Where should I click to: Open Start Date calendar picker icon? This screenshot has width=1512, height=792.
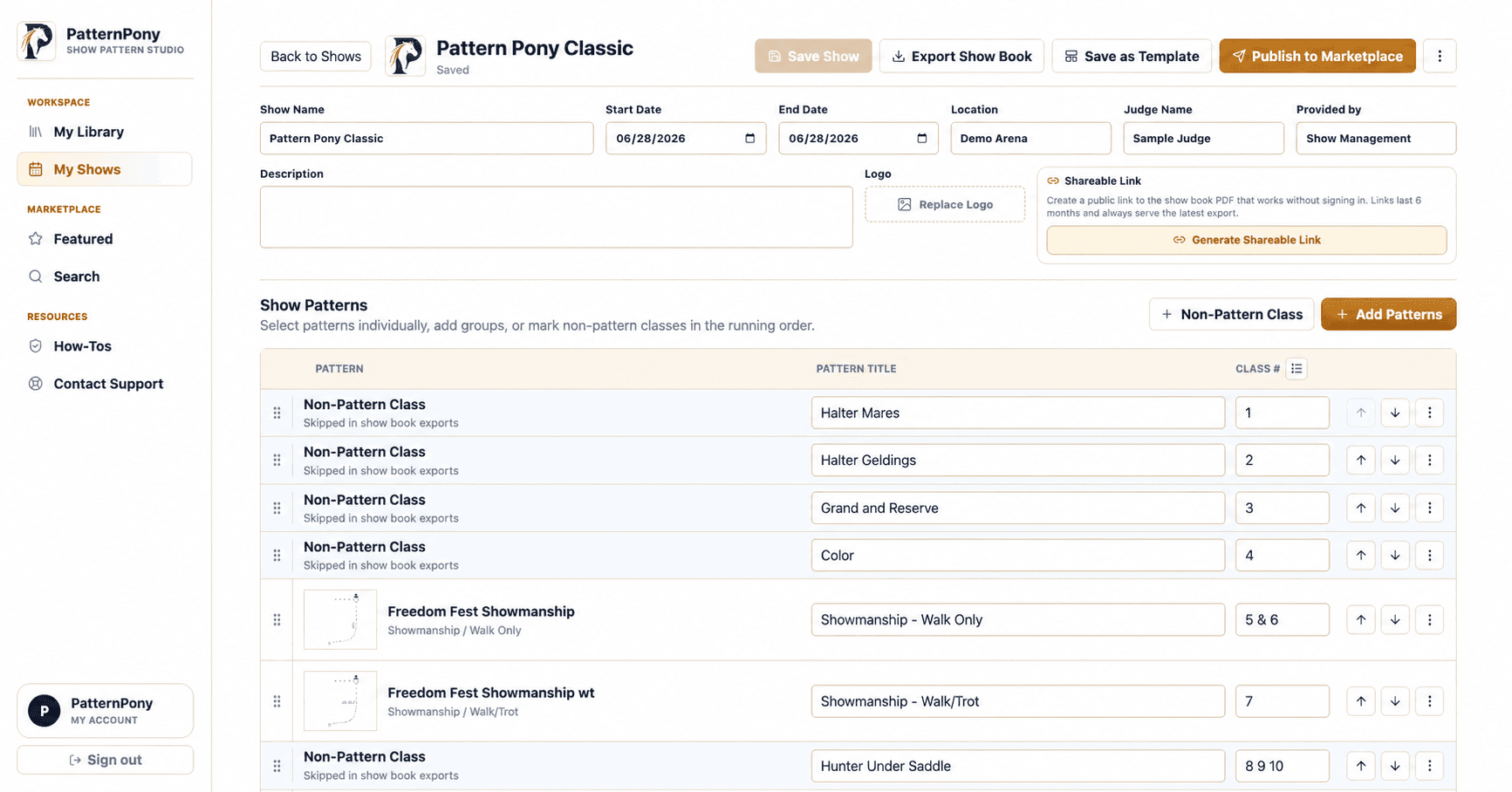(x=749, y=138)
